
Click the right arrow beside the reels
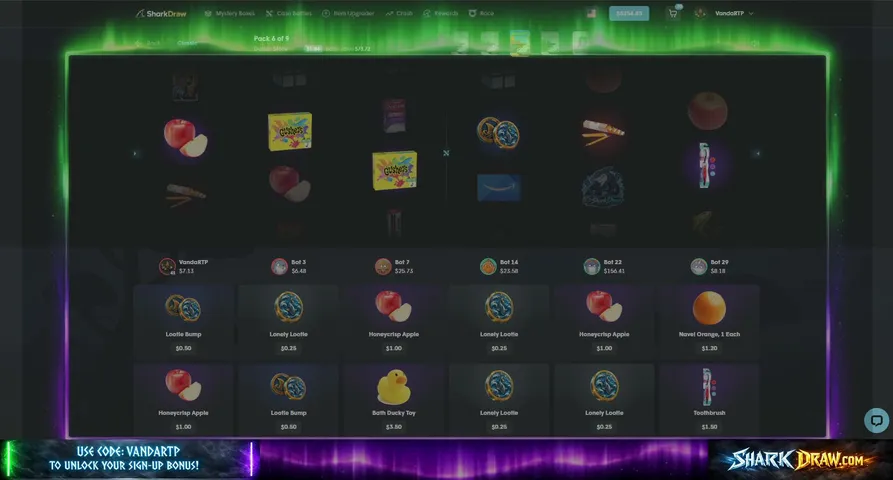(x=757, y=153)
